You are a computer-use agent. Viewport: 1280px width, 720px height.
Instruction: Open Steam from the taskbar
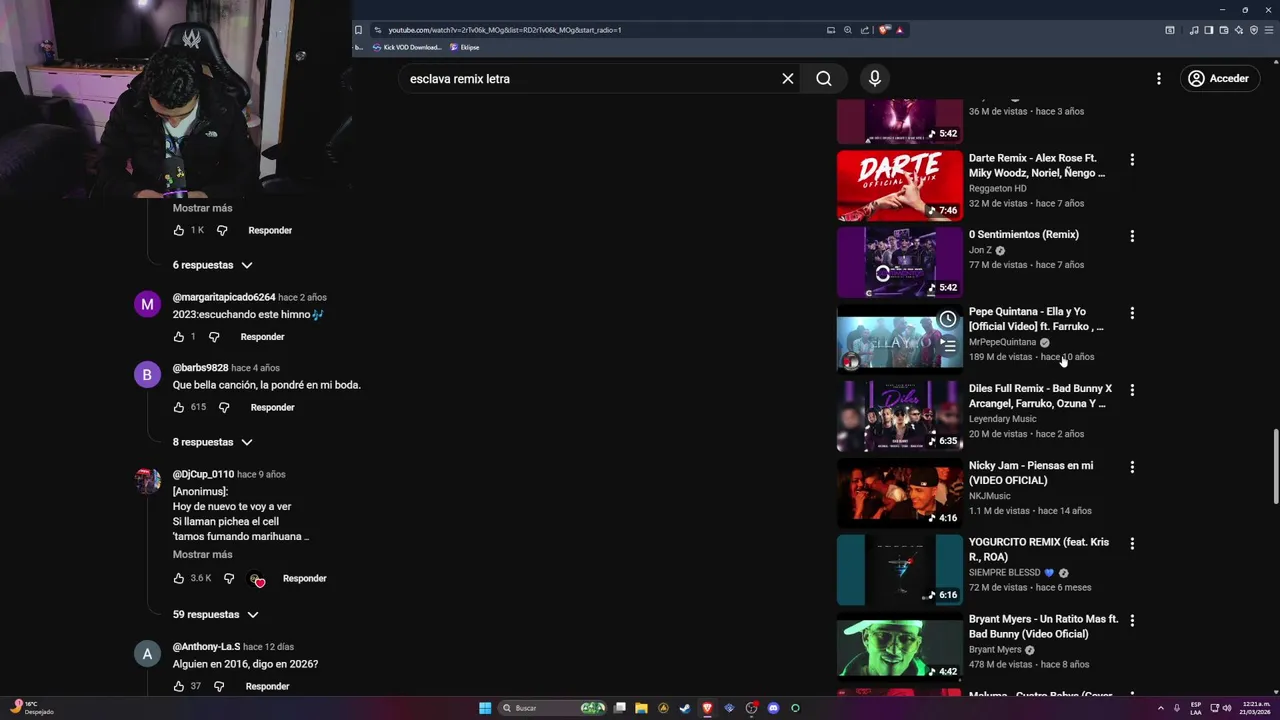[x=685, y=708]
